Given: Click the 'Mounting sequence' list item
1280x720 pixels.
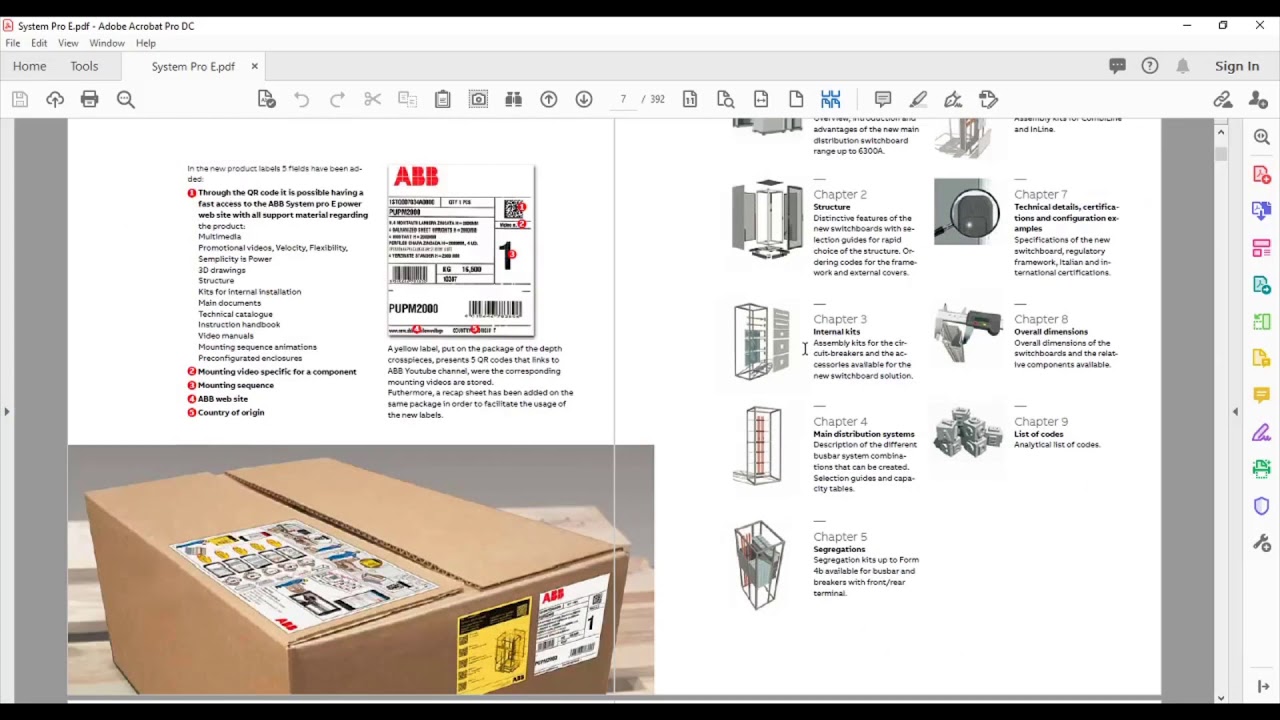Looking at the screenshot, I should click(x=236, y=385).
